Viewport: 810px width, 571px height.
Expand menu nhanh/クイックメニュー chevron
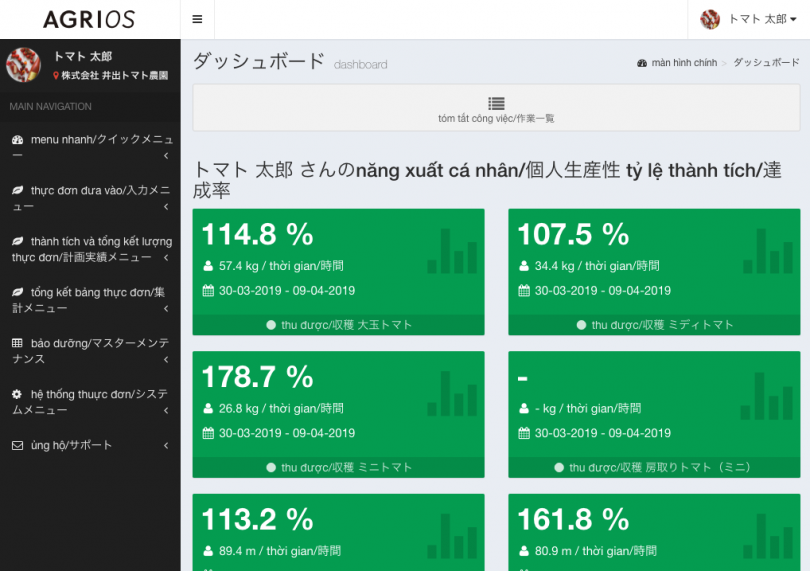166,156
